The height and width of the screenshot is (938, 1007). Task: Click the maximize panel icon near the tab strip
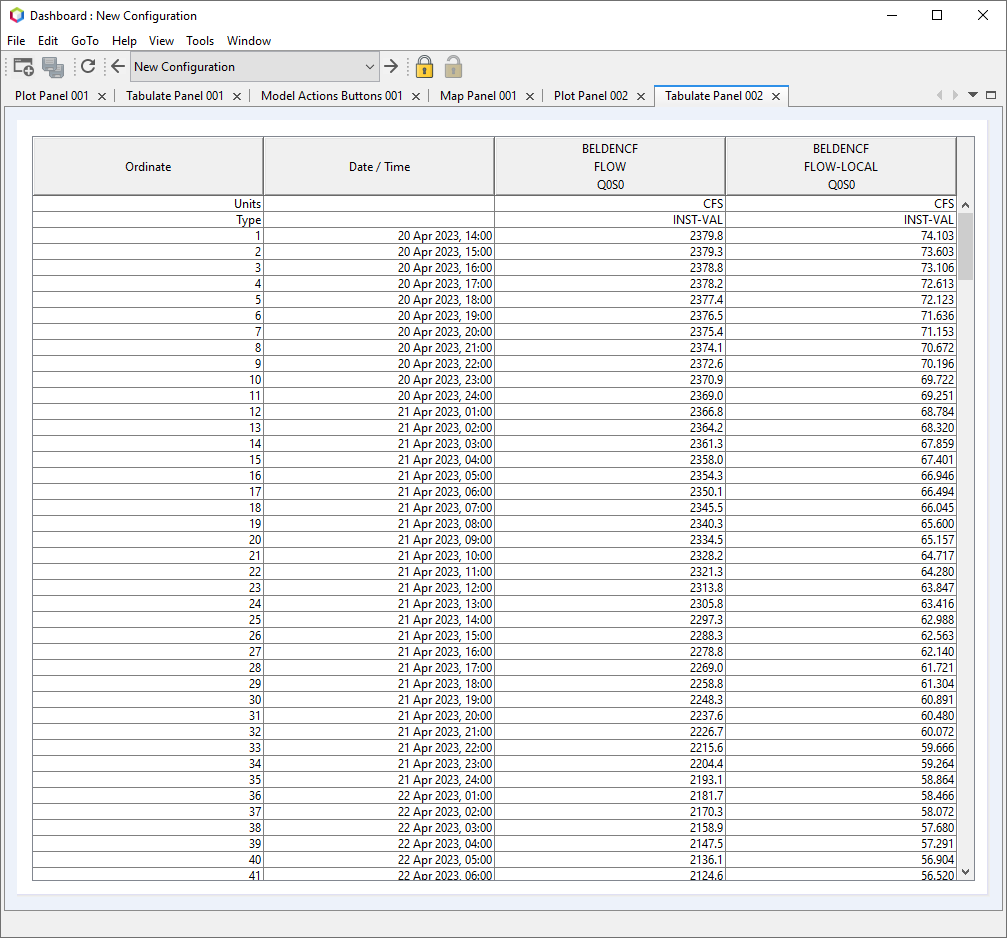click(989, 94)
